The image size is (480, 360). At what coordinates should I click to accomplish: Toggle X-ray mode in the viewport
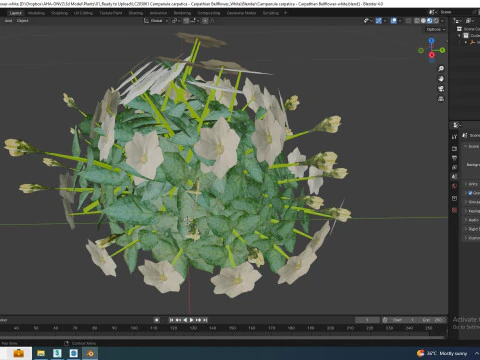click(x=408, y=21)
